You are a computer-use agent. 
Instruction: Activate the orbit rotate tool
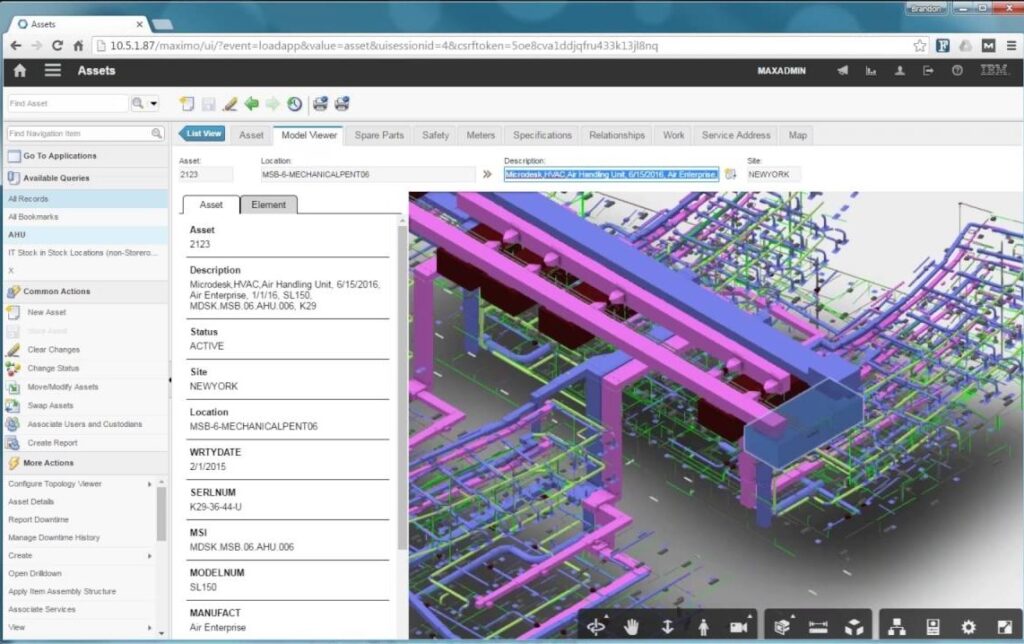point(597,626)
